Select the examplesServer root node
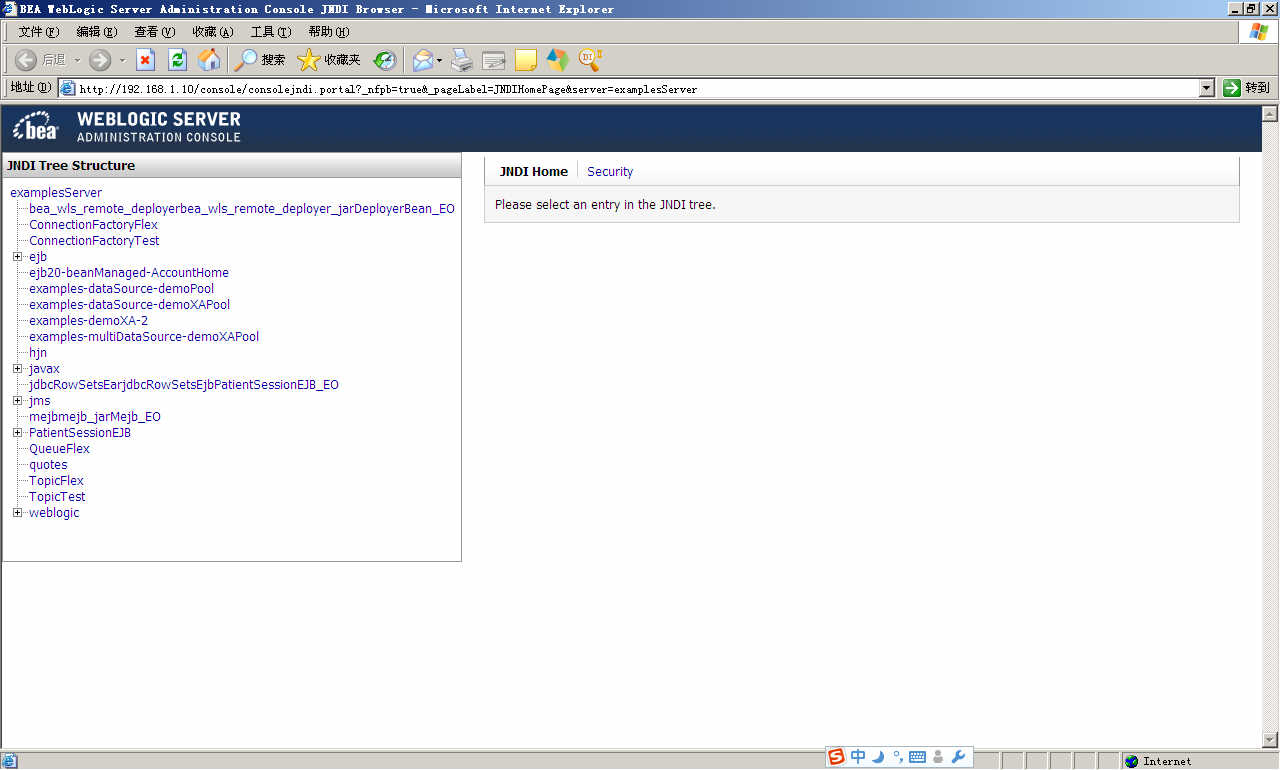Viewport: 1280px width, 770px height. tap(56, 193)
